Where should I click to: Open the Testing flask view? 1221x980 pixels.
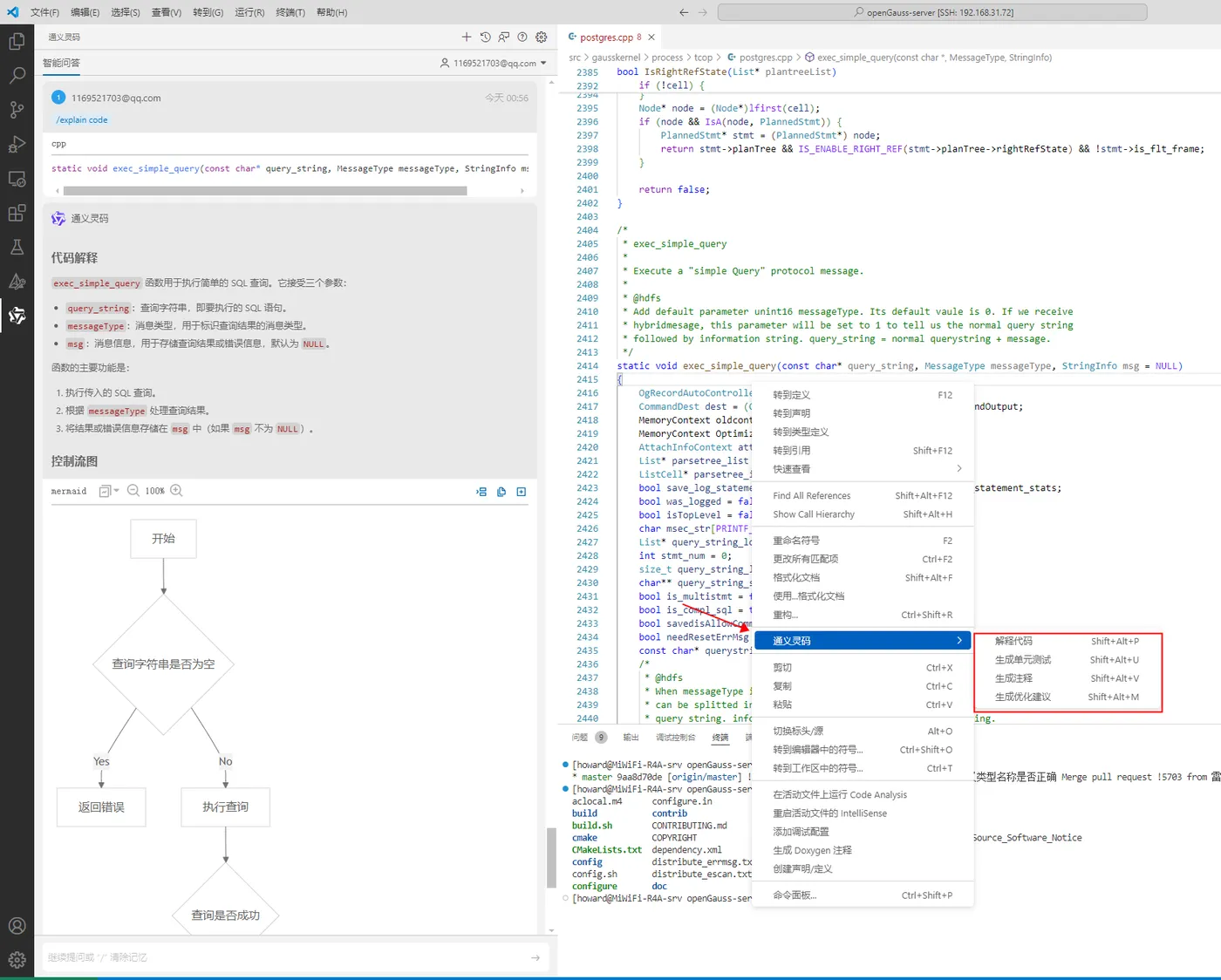click(x=17, y=247)
